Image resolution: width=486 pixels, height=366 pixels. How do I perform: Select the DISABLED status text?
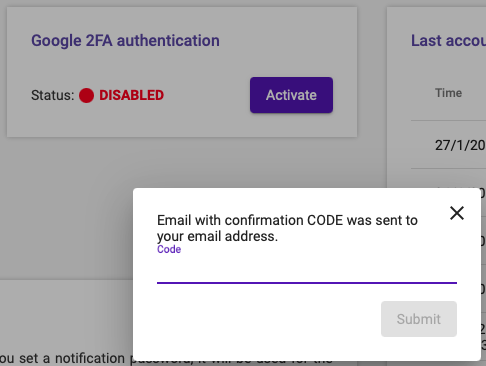tap(131, 95)
